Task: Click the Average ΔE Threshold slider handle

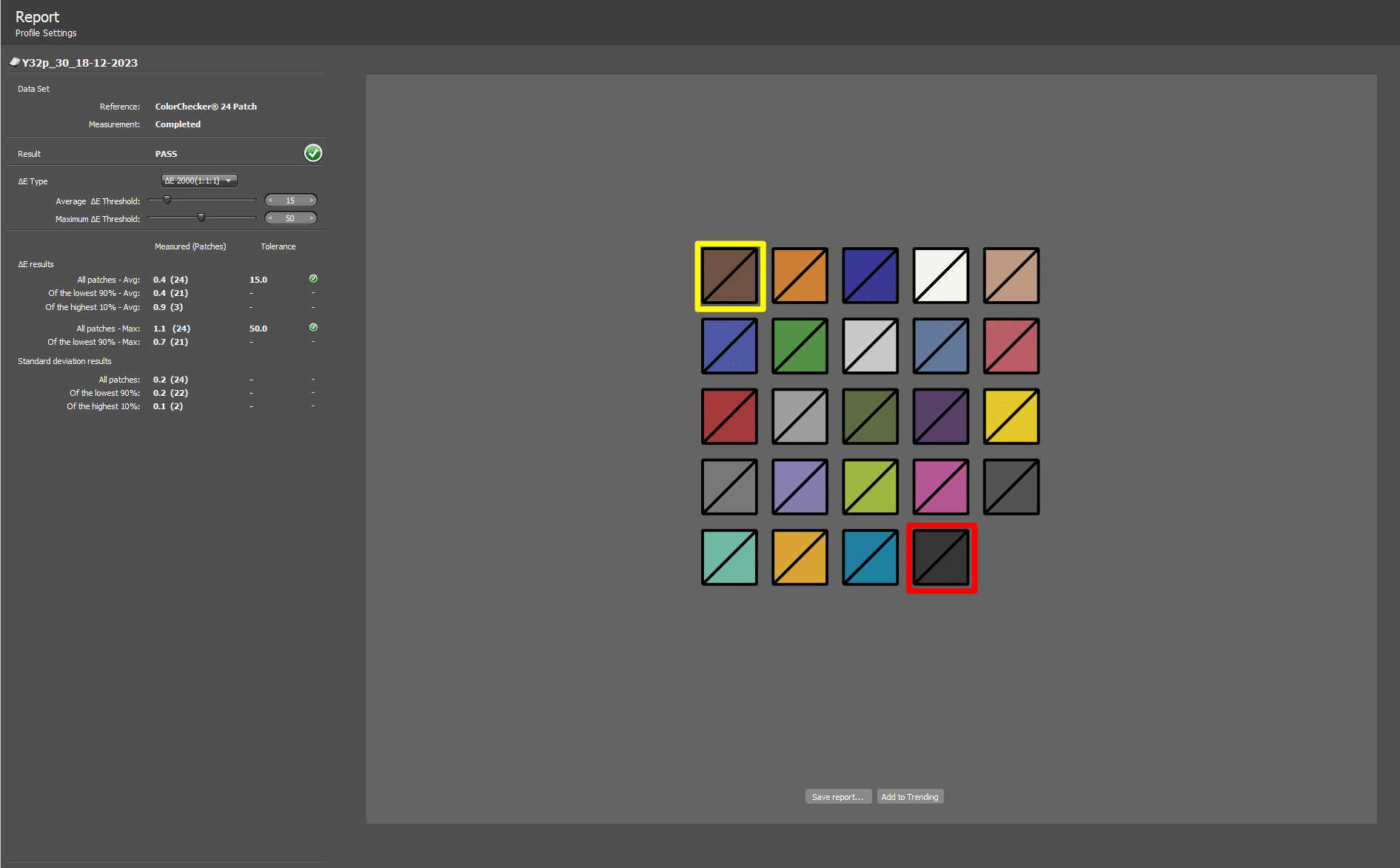Action: click(x=167, y=200)
